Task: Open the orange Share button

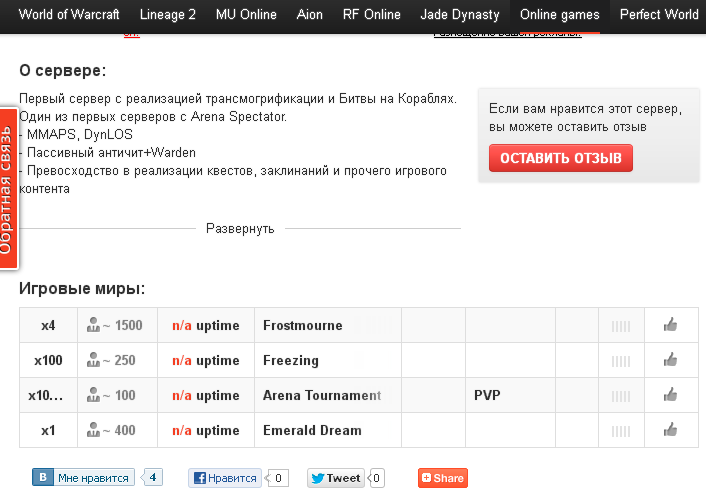Action: 443,478
